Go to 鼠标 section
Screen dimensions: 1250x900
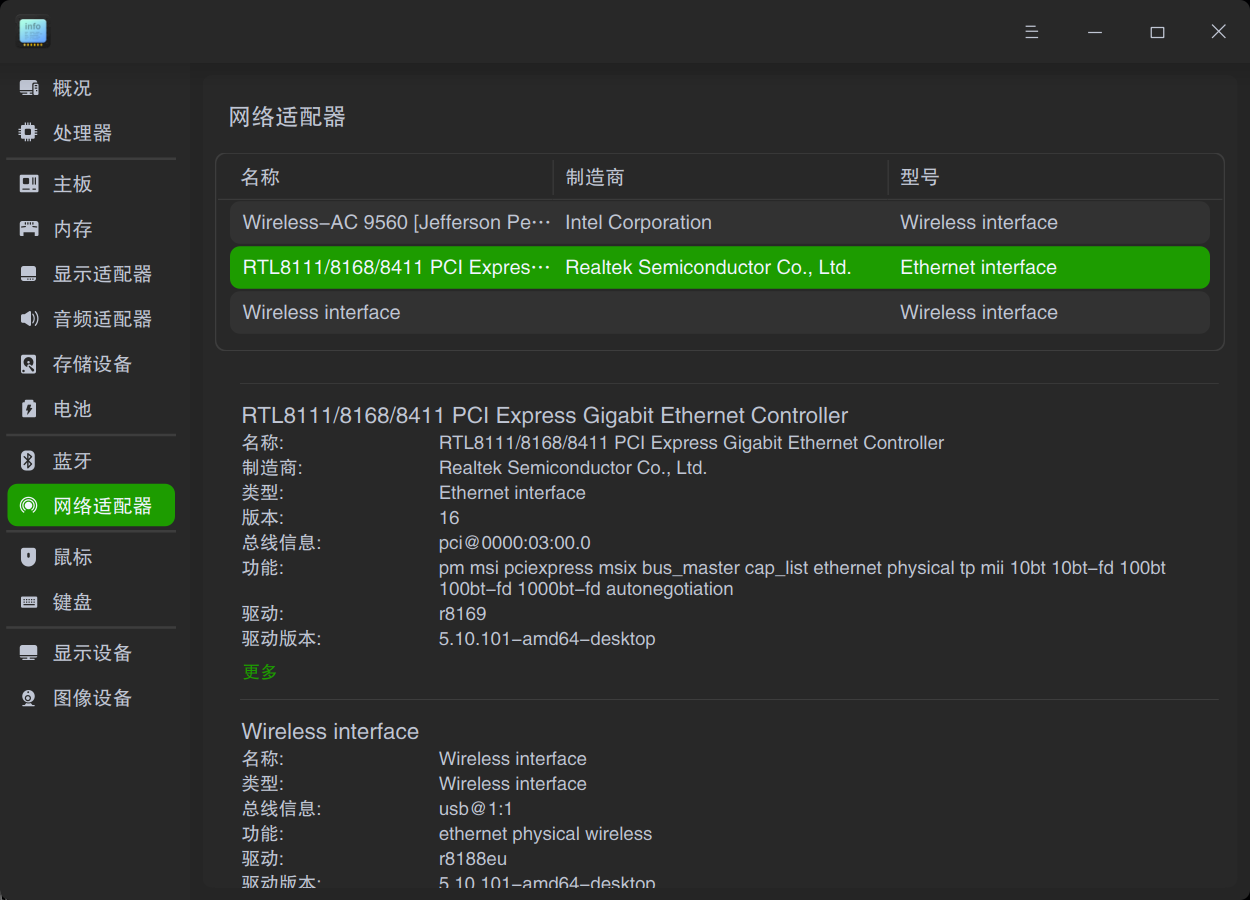click(x=91, y=557)
